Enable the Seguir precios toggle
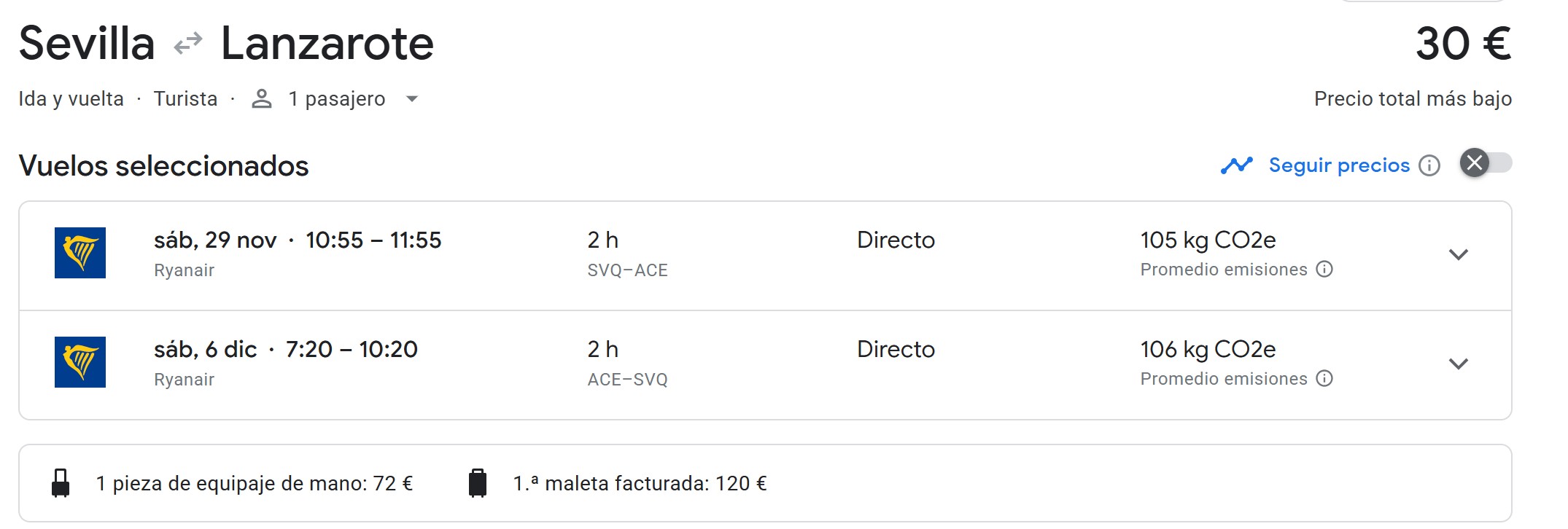The height and width of the screenshot is (529, 1568). tap(1486, 163)
